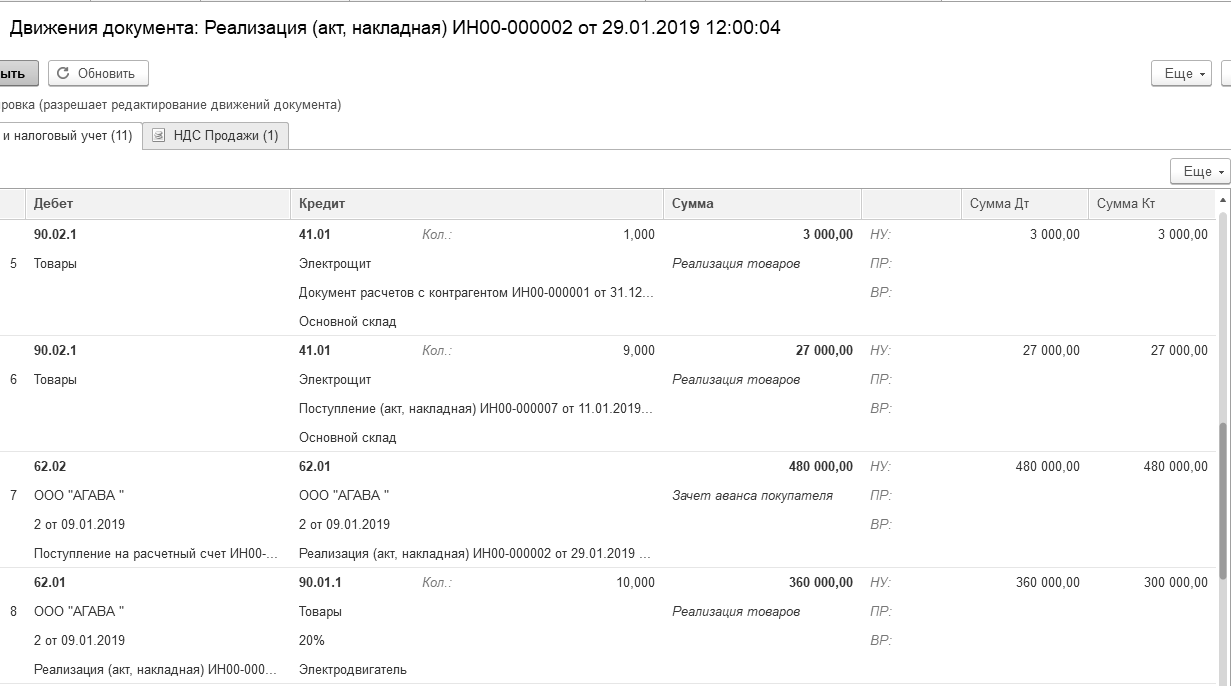Open the НДС Продажи tab
The image size is (1231, 686).
coord(216,136)
